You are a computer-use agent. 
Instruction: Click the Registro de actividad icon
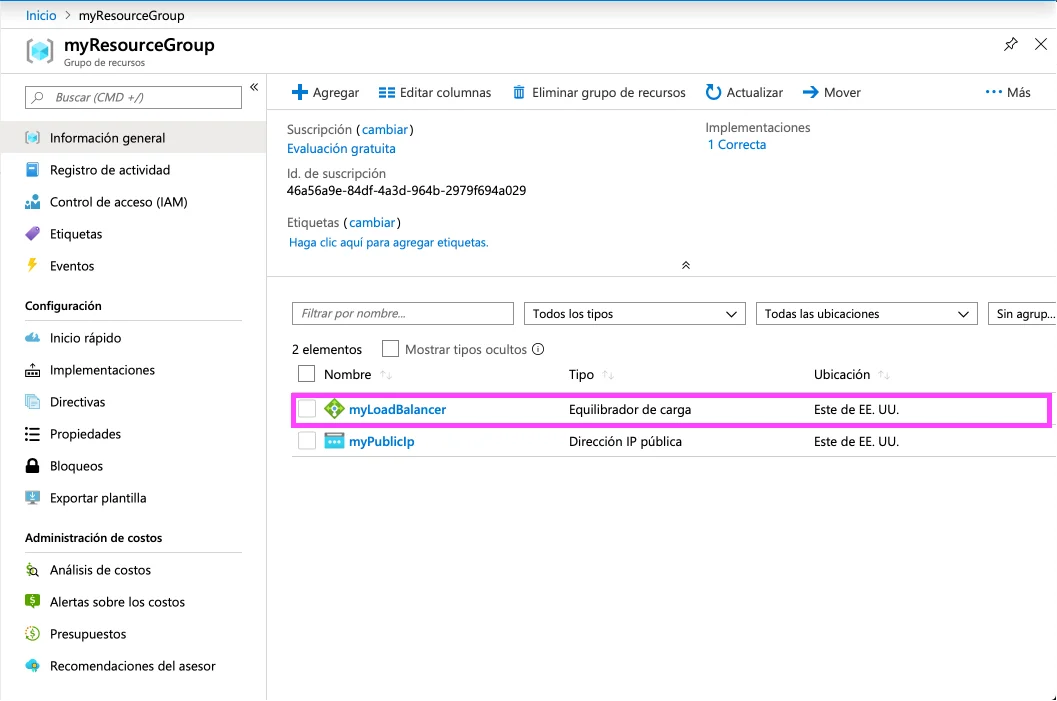(x=32, y=170)
